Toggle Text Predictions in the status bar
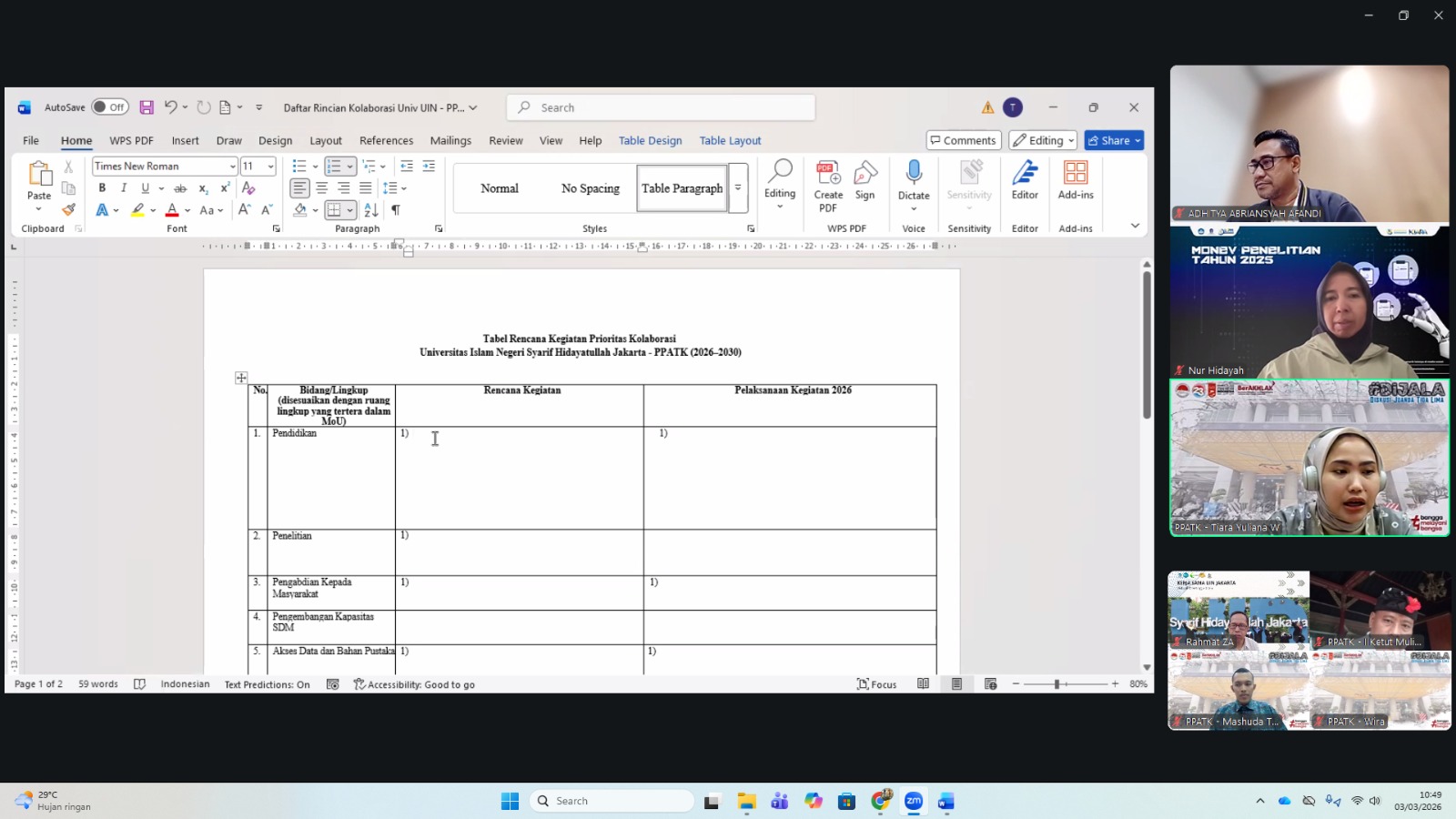 [267, 684]
